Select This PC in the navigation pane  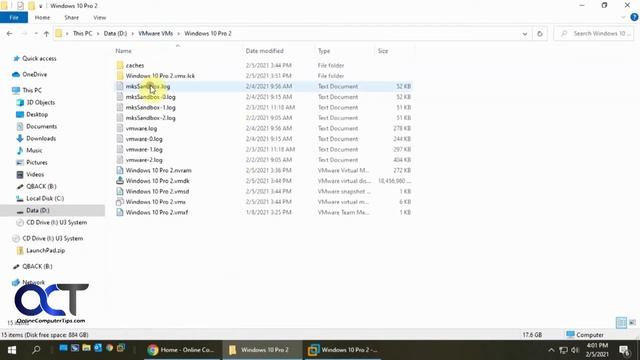(x=32, y=90)
